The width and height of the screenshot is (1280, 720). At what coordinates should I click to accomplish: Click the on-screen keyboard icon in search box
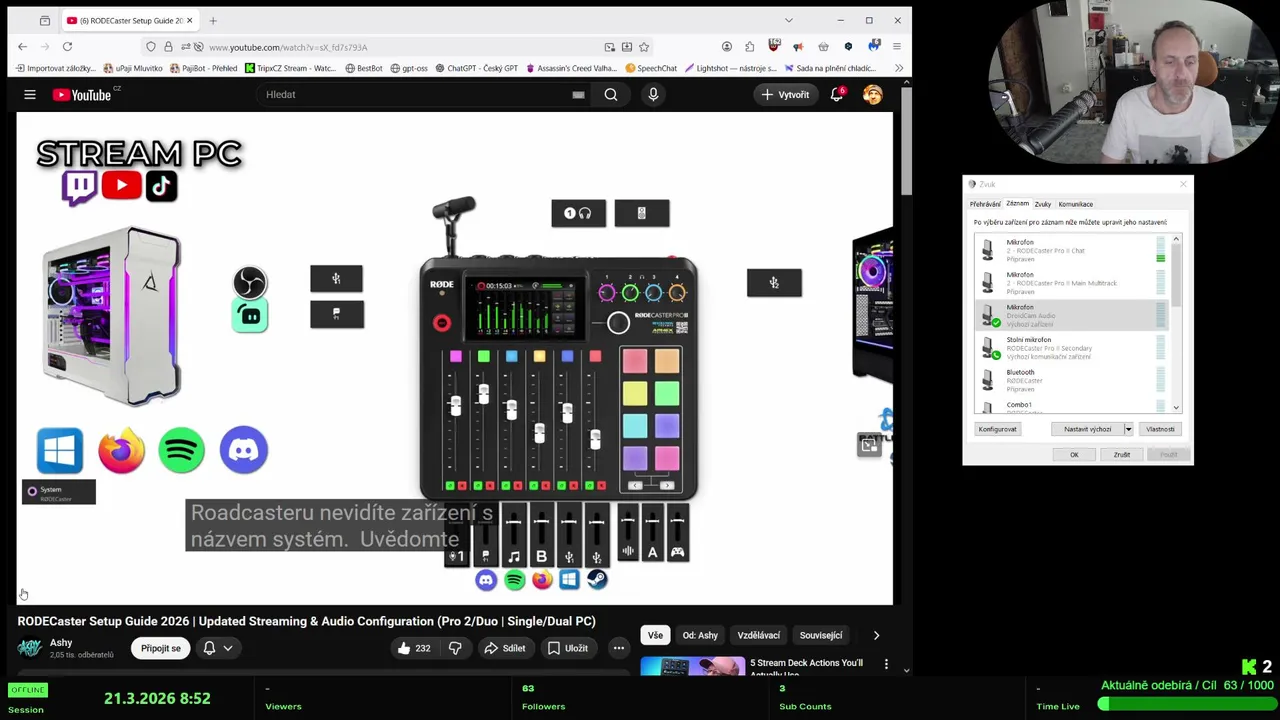click(578, 94)
